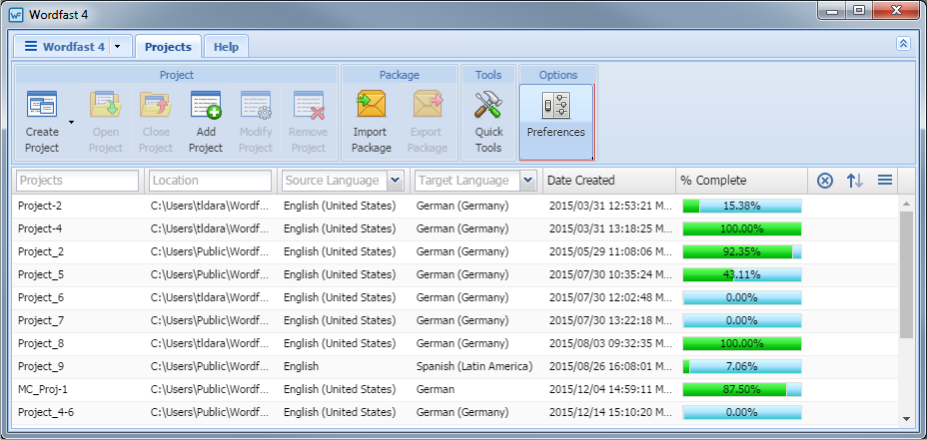Click the sort arrows icon

click(855, 180)
